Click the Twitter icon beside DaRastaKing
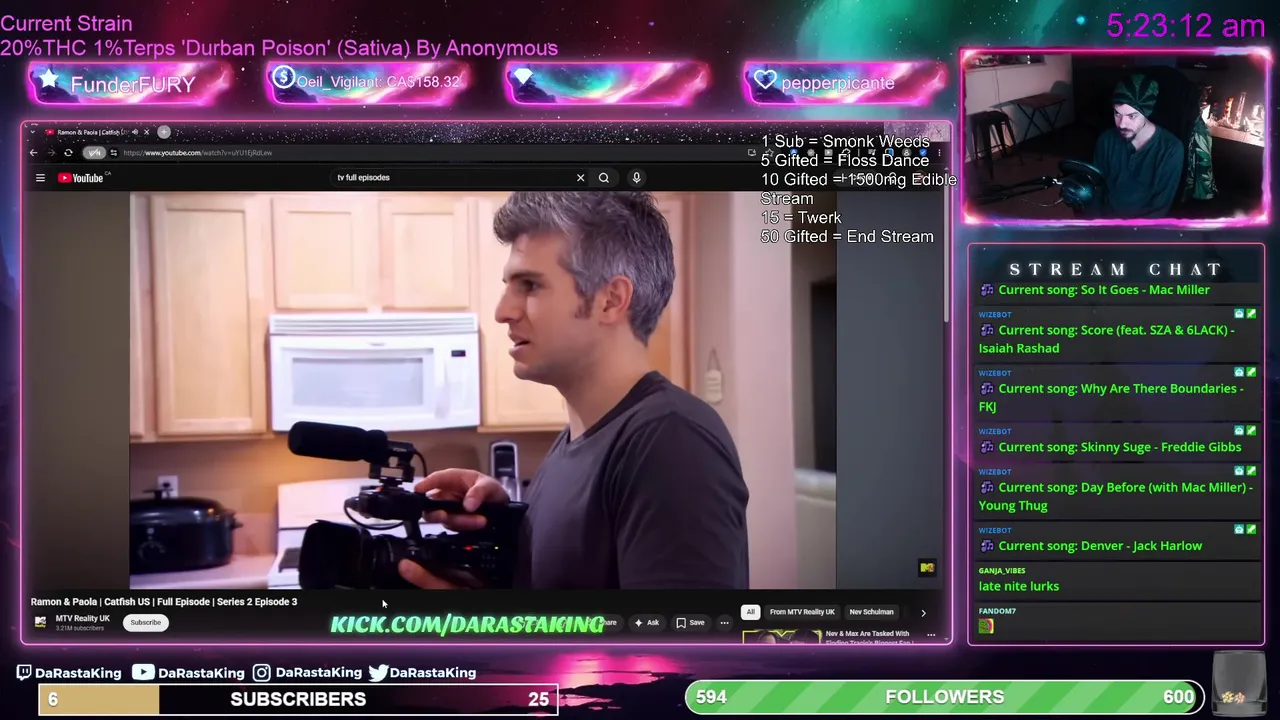The height and width of the screenshot is (720, 1280). click(x=378, y=673)
